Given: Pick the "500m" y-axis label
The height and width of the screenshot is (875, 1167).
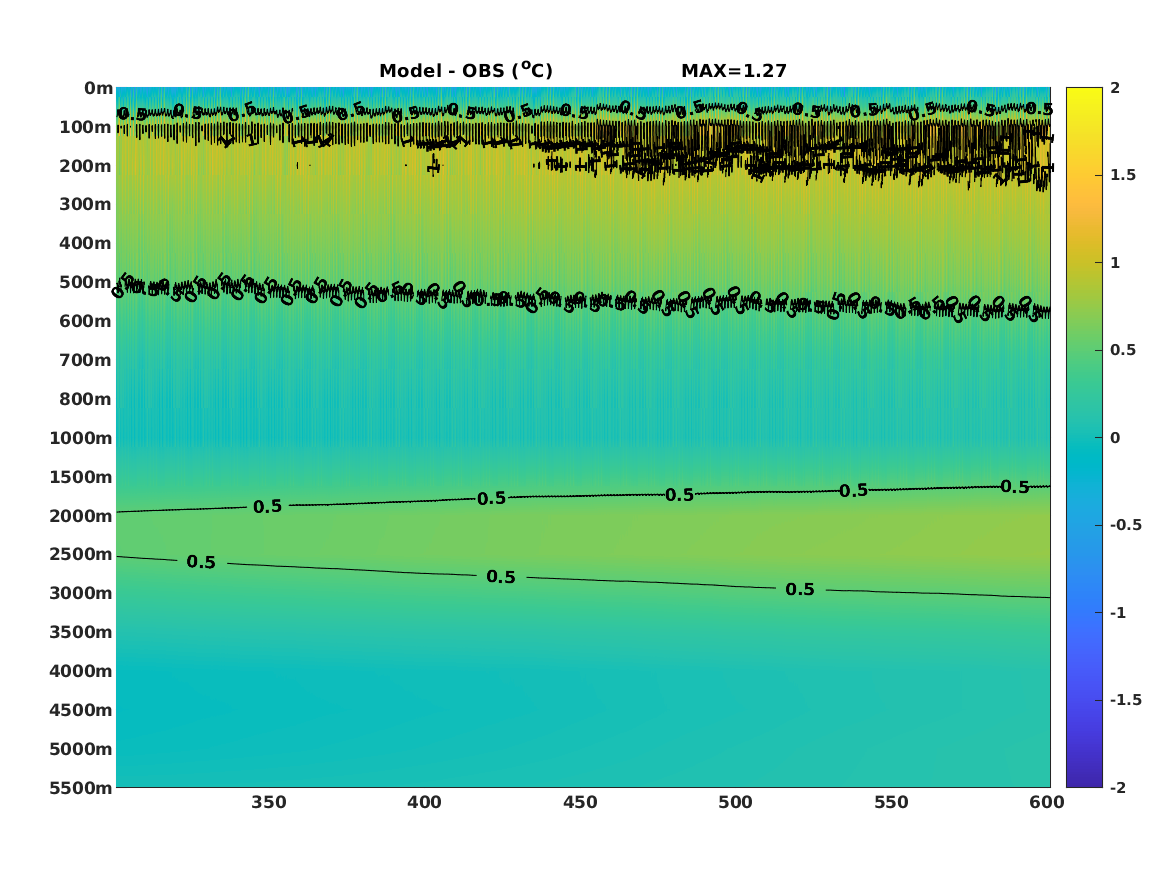Looking at the screenshot, I should [86, 283].
